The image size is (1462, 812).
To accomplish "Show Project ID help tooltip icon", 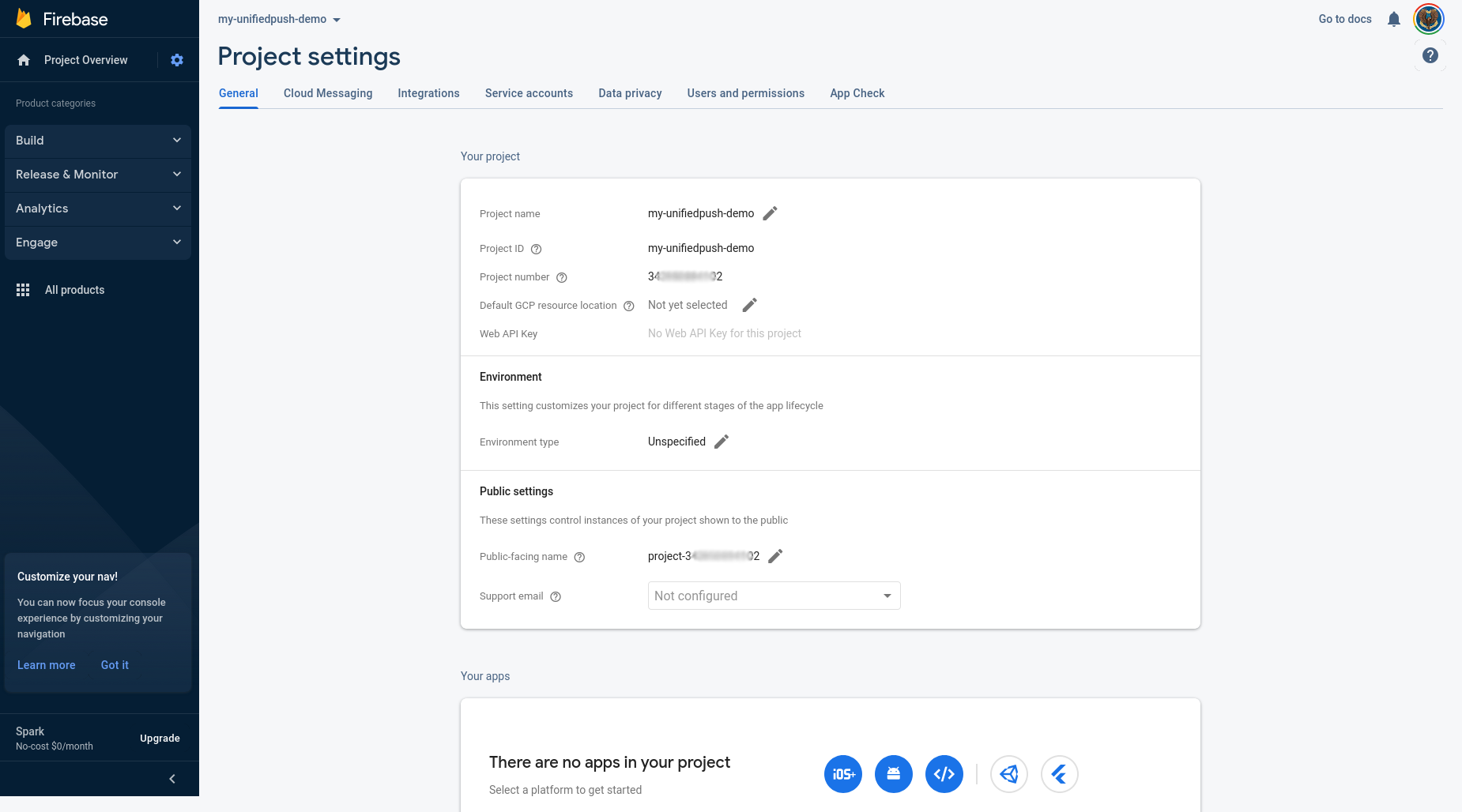I will coord(537,249).
